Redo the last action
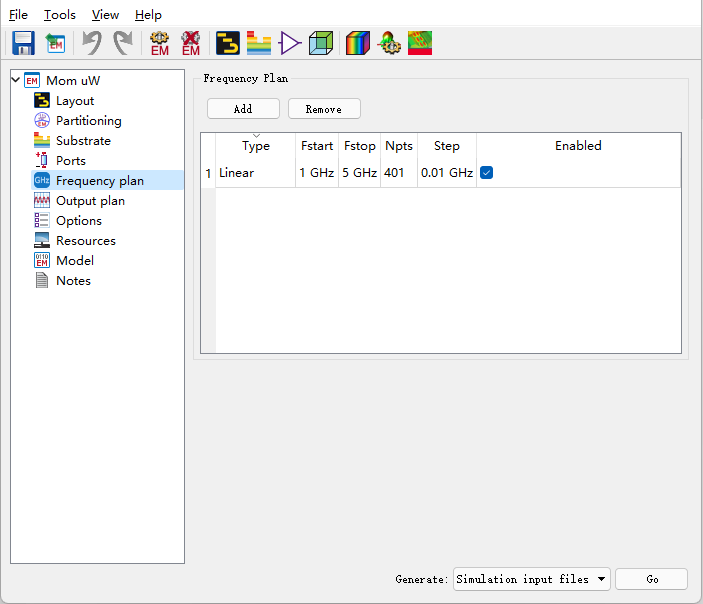This screenshot has height=604, width=703. coord(123,43)
